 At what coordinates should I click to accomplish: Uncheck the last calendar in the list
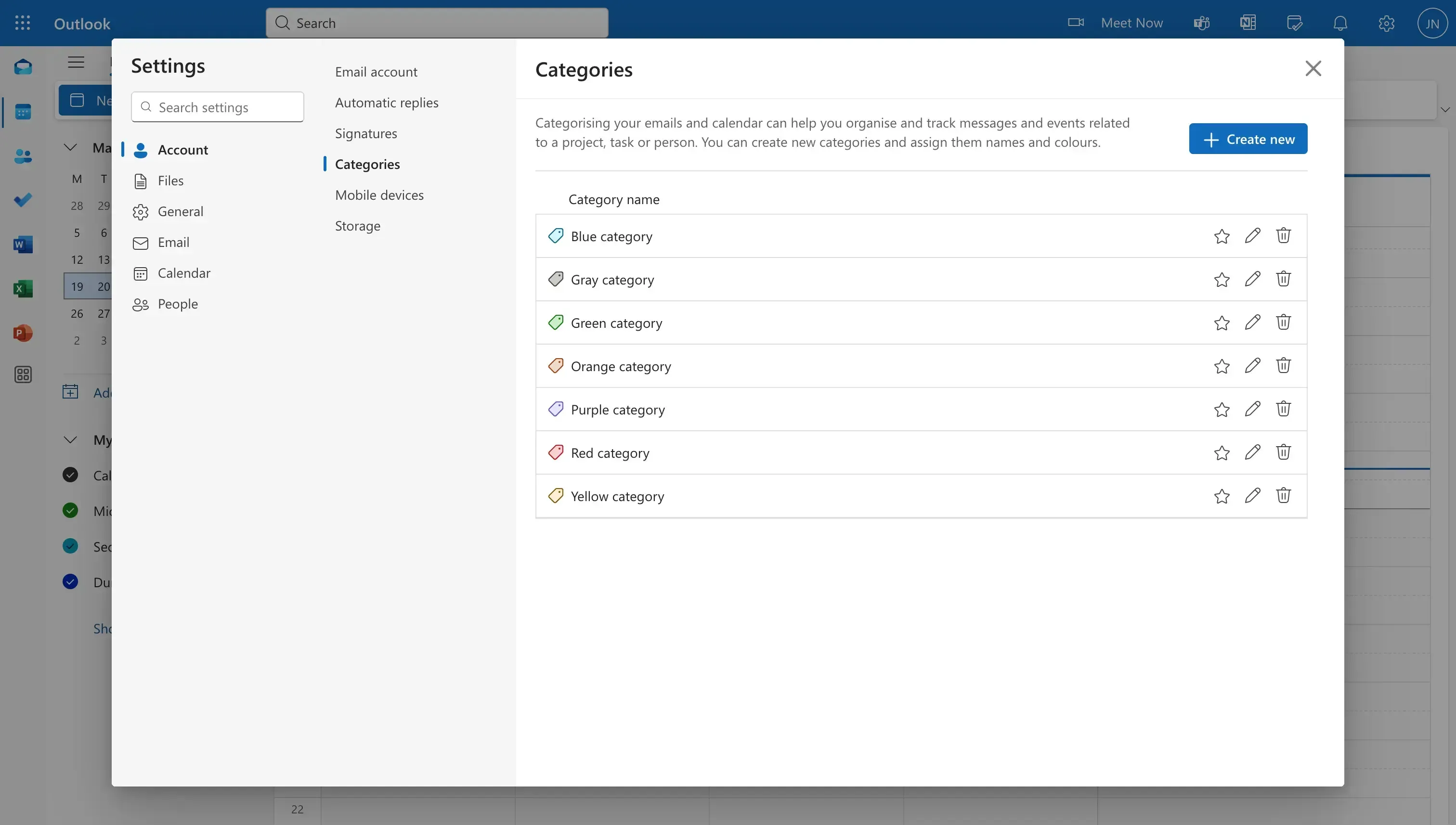[70, 581]
